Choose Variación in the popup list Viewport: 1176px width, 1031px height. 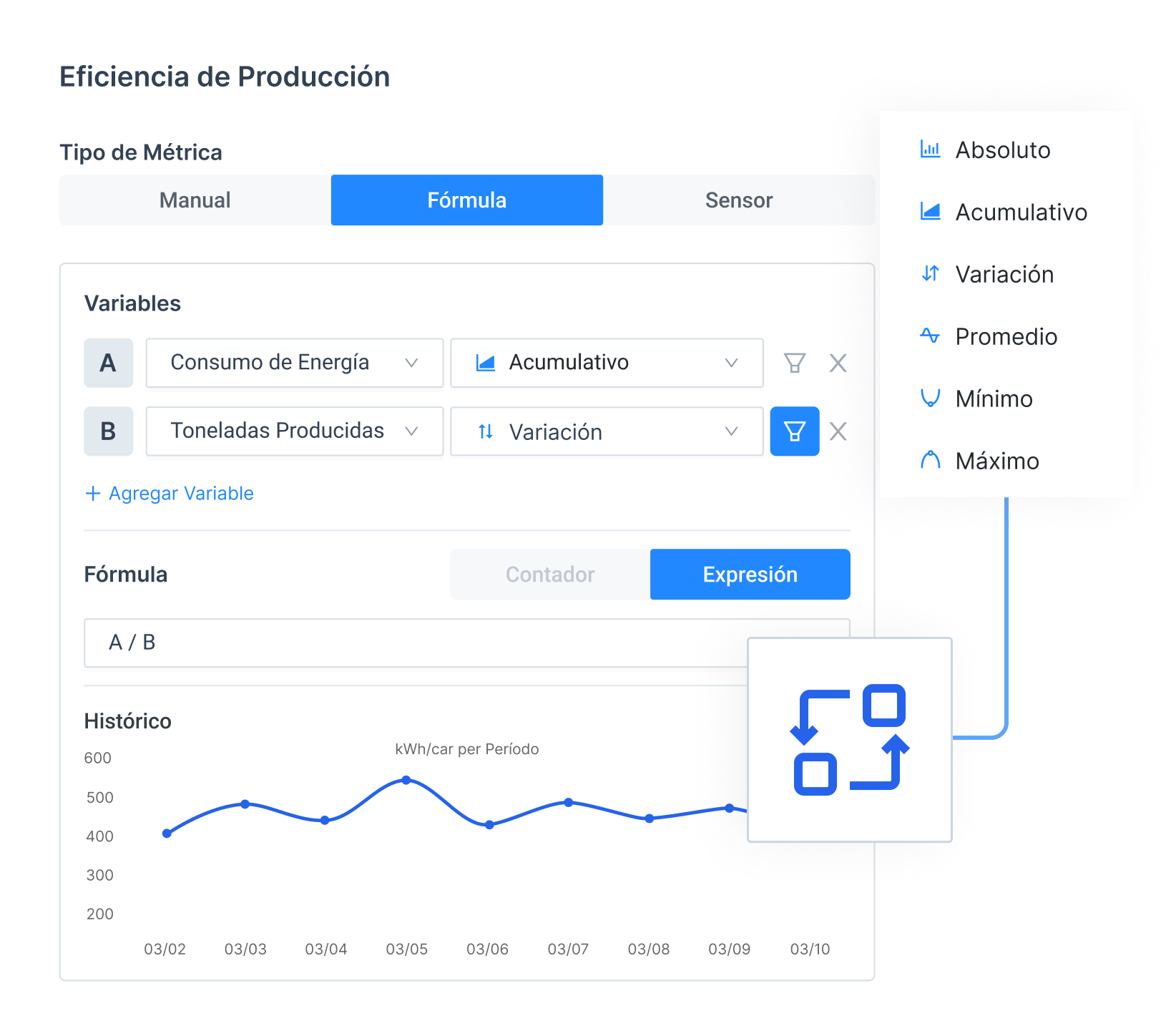[1004, 274]
